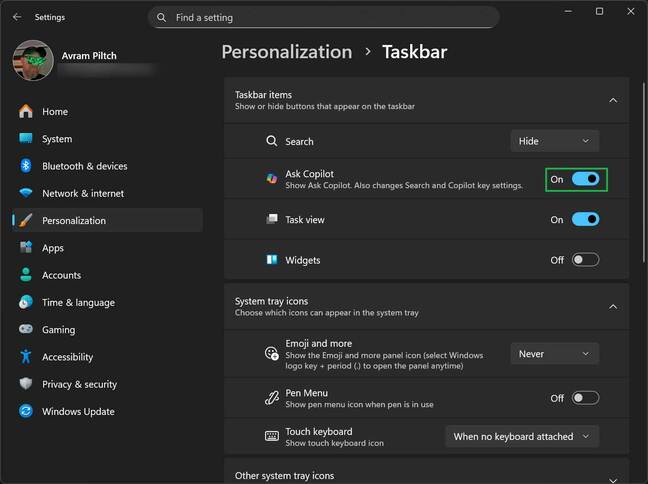Click the System tray icons heading text
This screenshot has width=648, height=484.
(x=271, y=301)
